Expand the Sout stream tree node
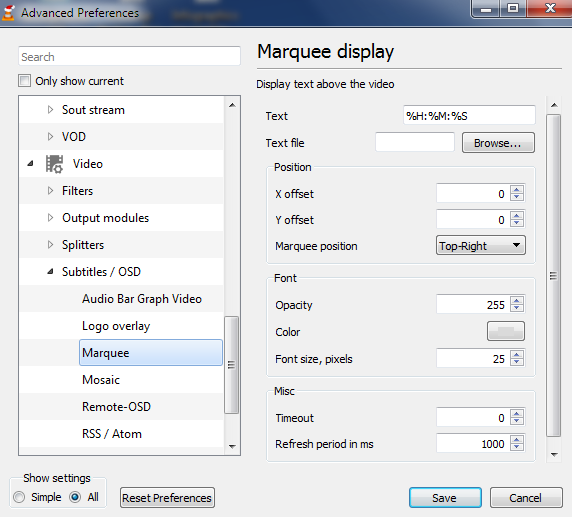Screen dimensions: 572x517 click(50, 110)
